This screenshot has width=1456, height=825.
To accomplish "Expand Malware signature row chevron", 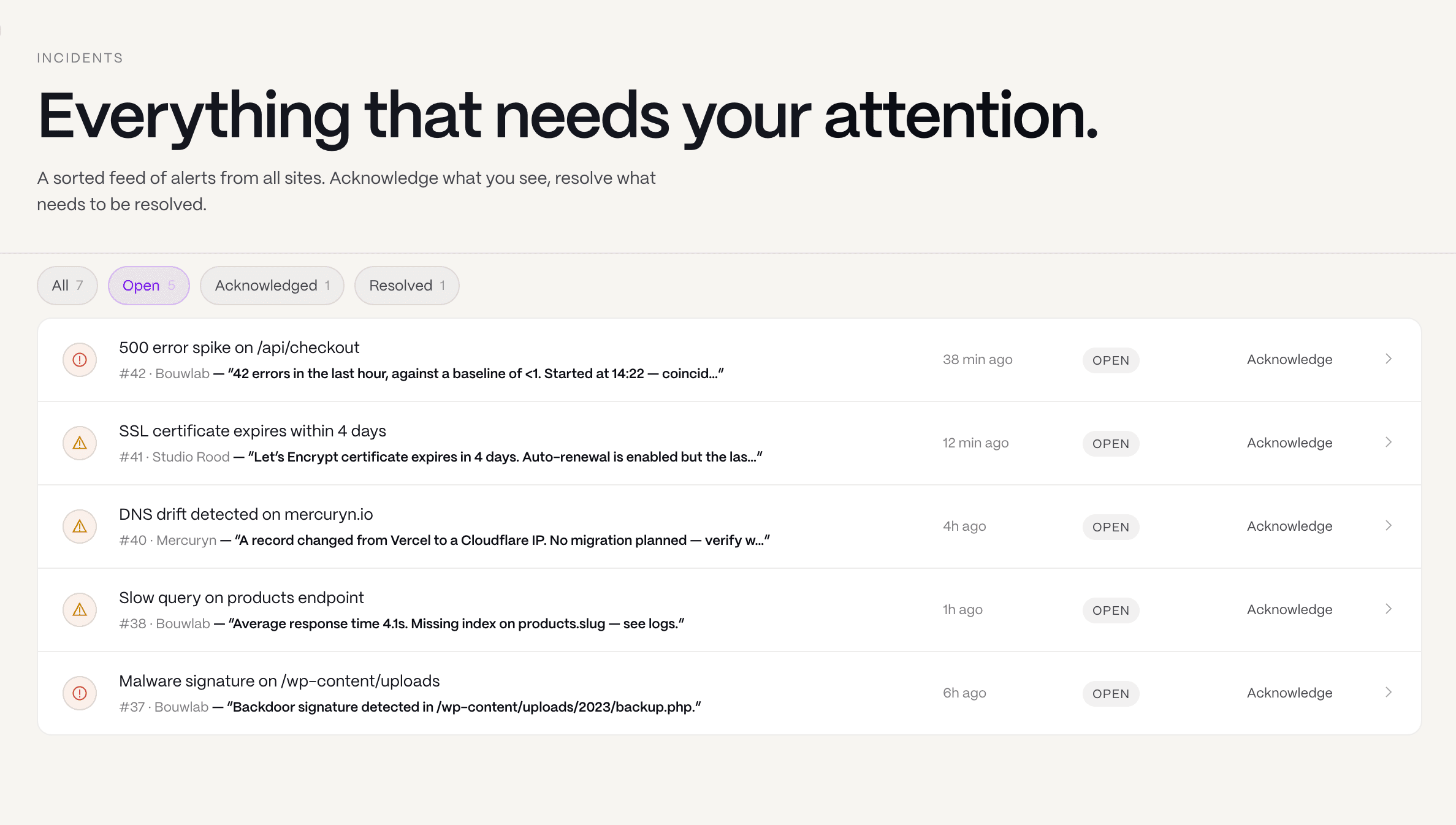I will point(1389,693).
